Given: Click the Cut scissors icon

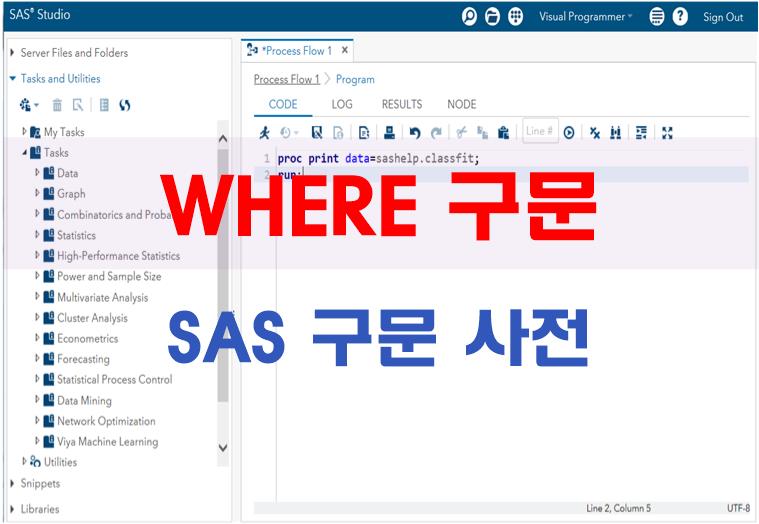Looking at the screenshot, I should tap(461, 132).
